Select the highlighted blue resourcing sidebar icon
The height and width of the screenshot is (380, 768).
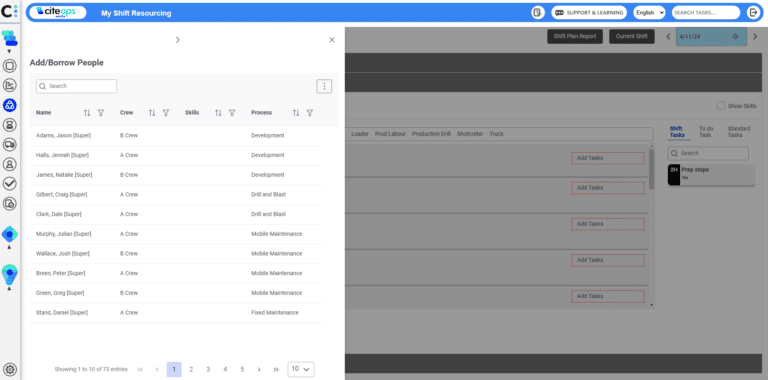point(10,105)
